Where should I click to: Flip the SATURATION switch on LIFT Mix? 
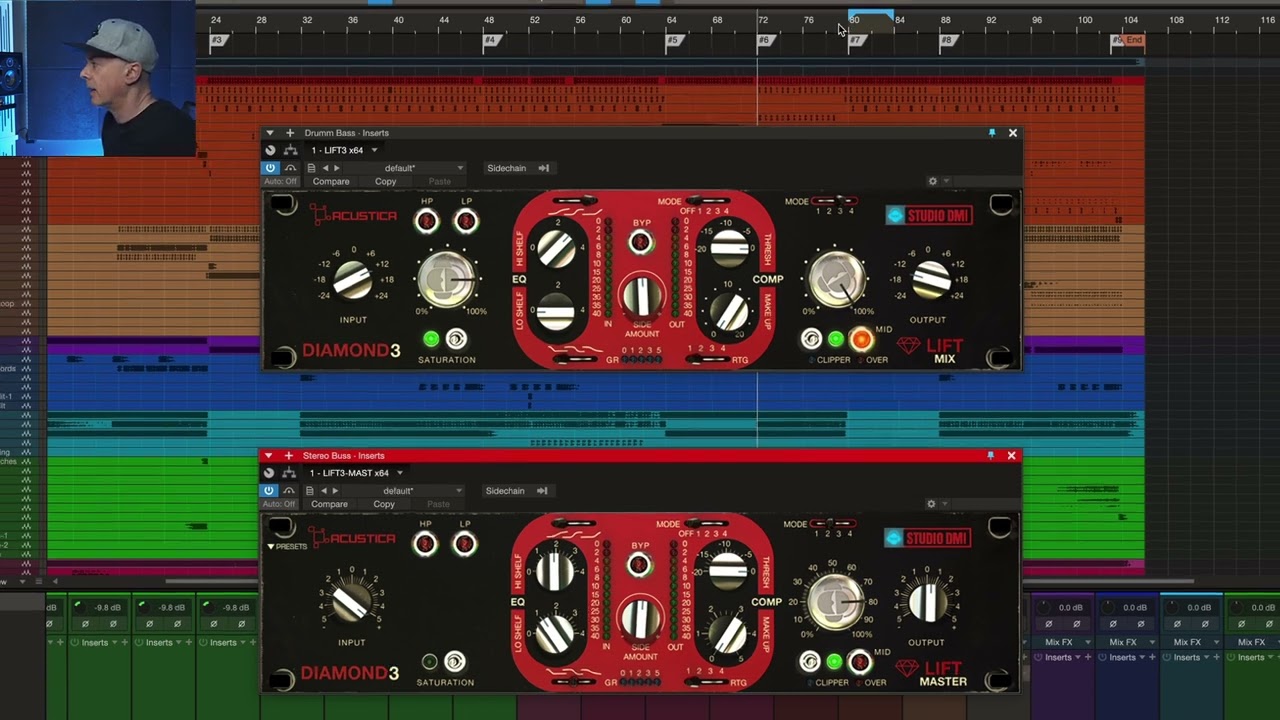coord(456,339)
